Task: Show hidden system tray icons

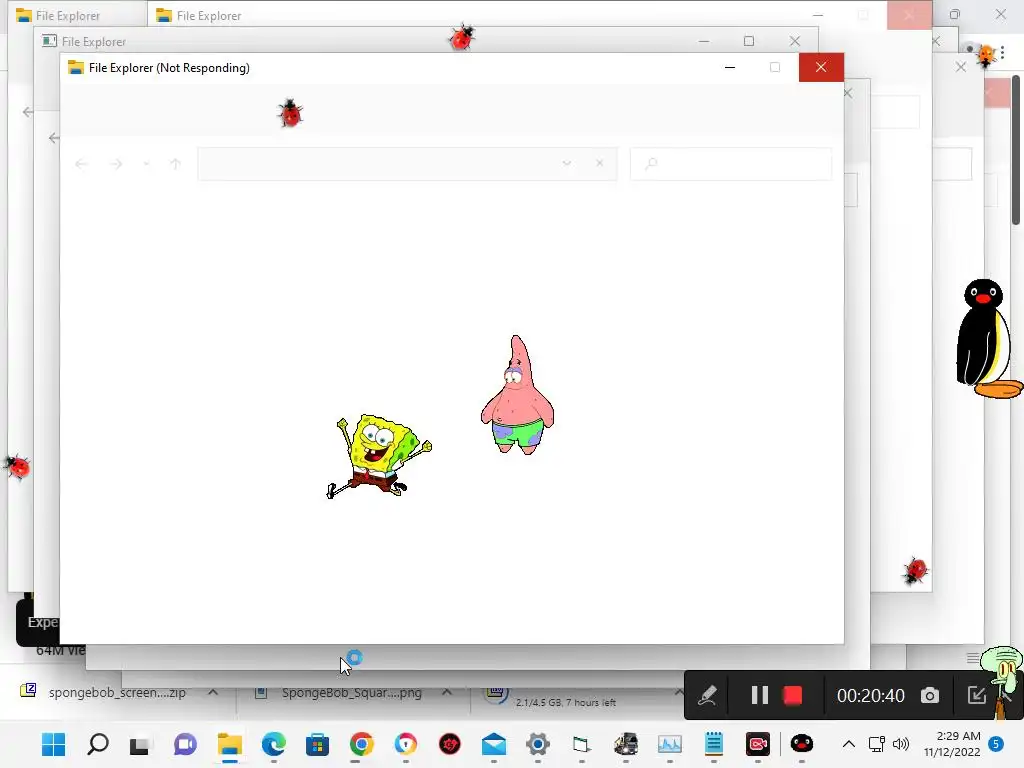Action: [x=848, y=744]
